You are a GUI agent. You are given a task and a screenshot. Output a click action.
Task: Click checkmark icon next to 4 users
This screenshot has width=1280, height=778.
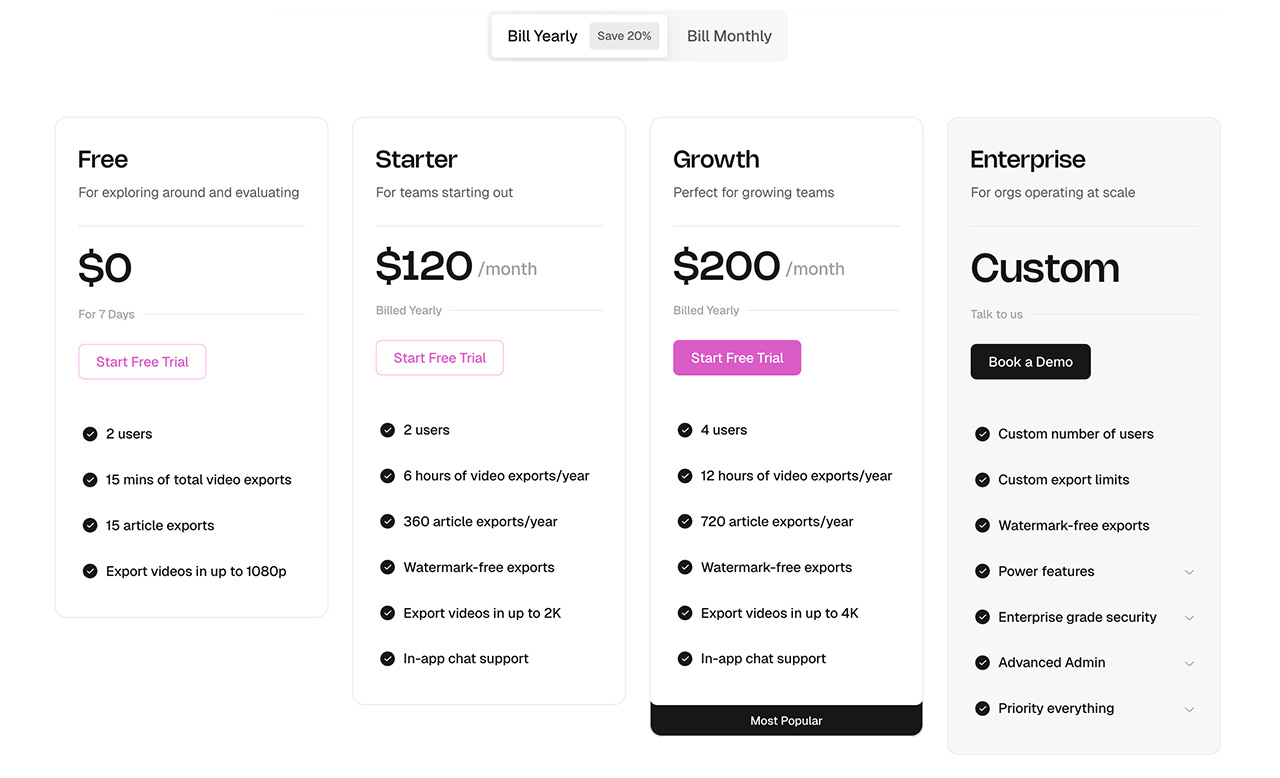coord(685,430)
